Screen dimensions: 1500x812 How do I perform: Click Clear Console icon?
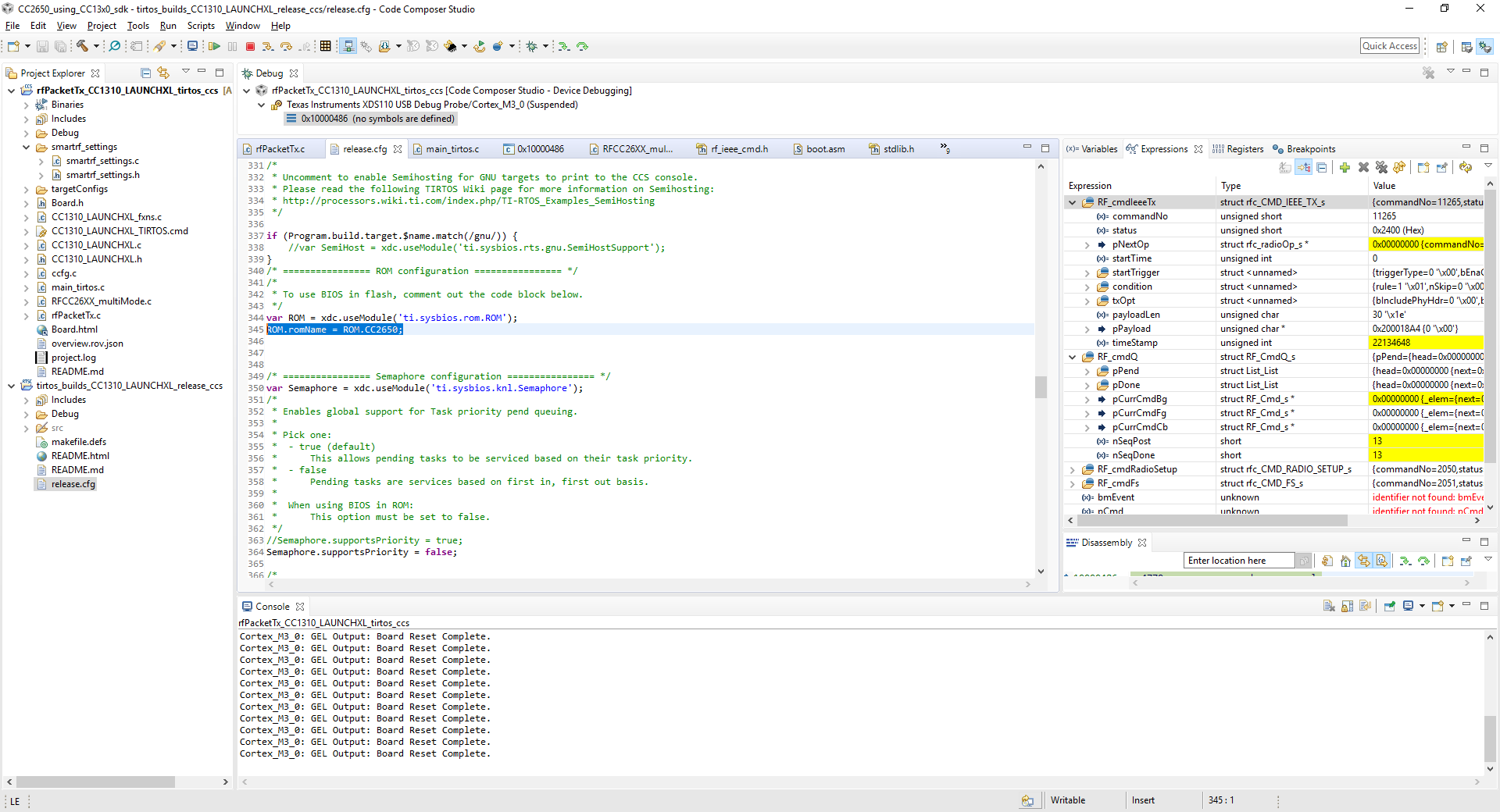[x=1329, y=606]
